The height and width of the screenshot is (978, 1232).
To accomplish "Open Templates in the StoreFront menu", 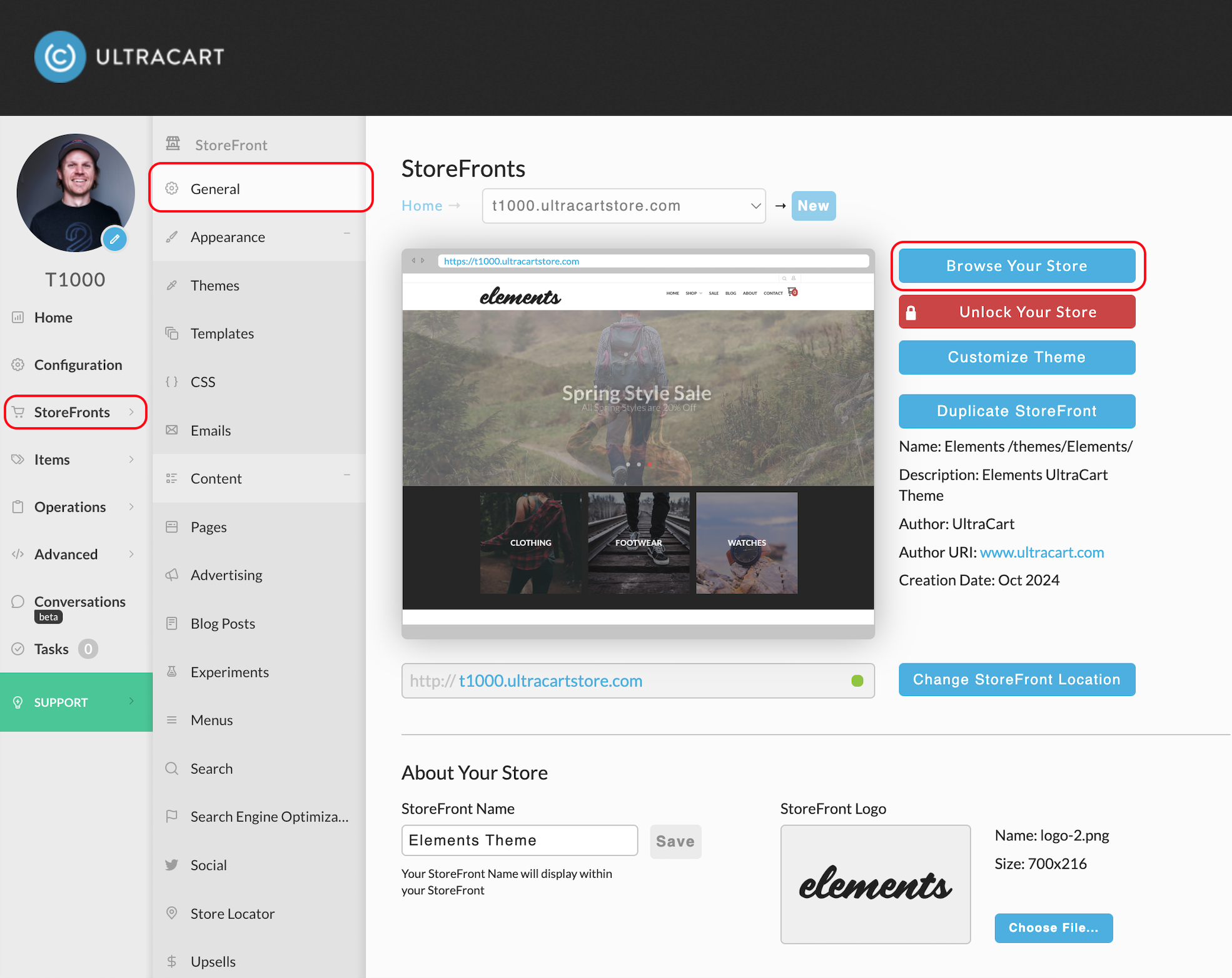I will (x=259, y=333).
